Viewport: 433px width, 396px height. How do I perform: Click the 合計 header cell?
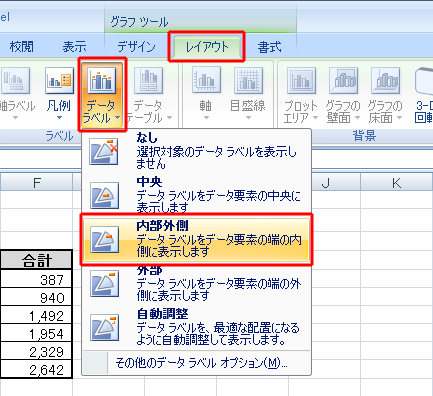[36, 260]
